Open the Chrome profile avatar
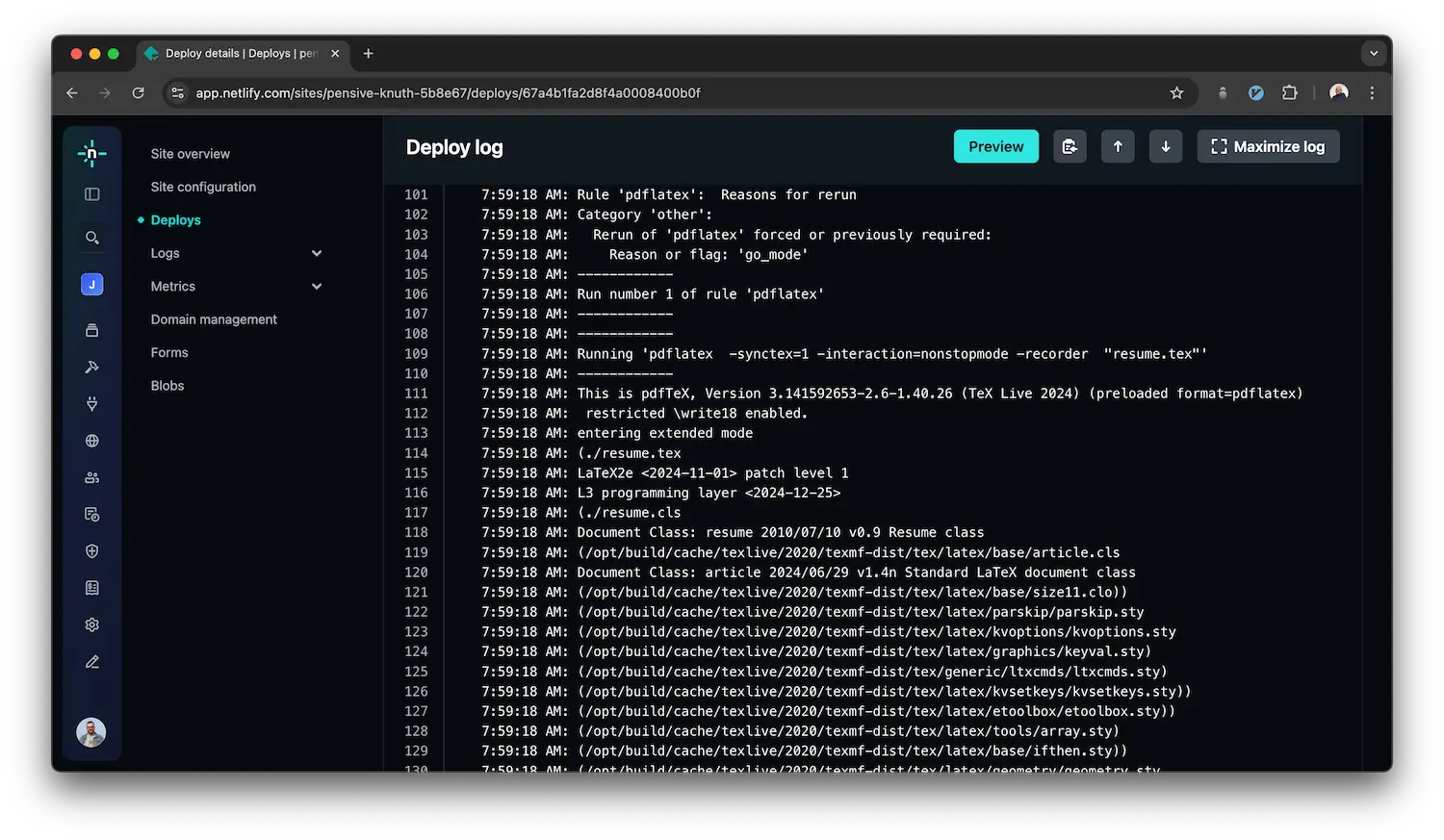The height and width of the screenshot is (840, 1444). (x=1339, y=92)
